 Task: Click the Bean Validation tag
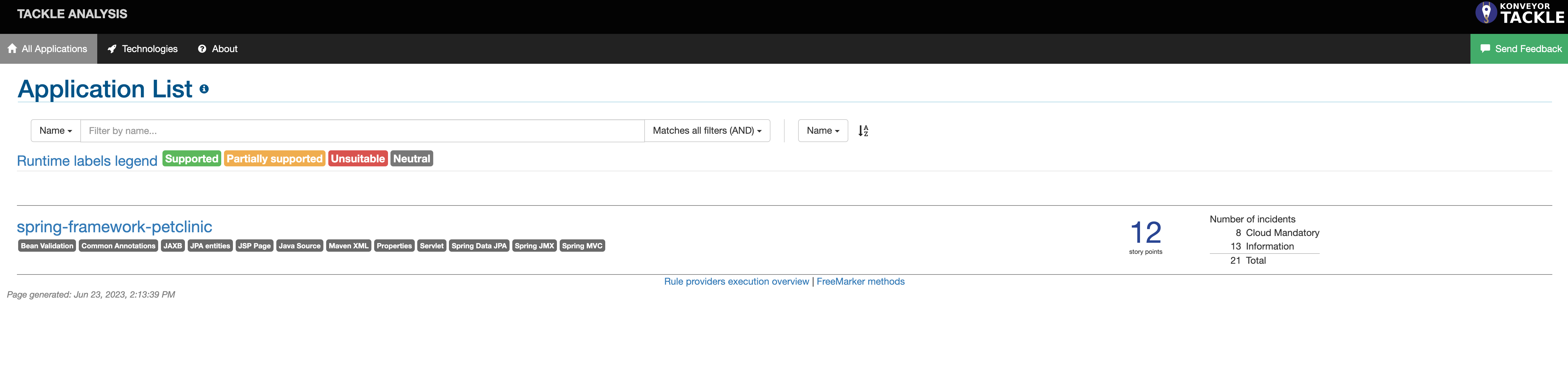coord(47,246)
